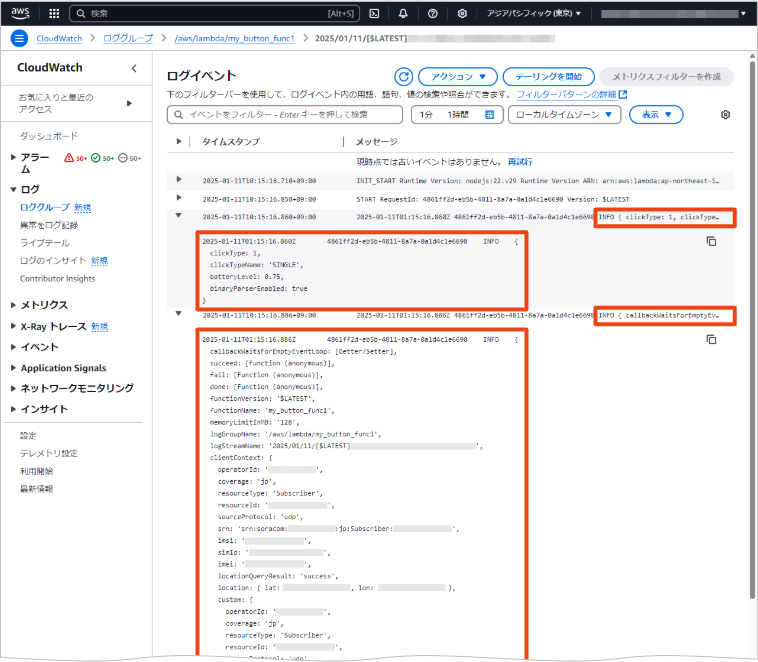Open フィルターパターンの詳細 link
The height and width of the screenshot is (662, 758).
[572, 94]
